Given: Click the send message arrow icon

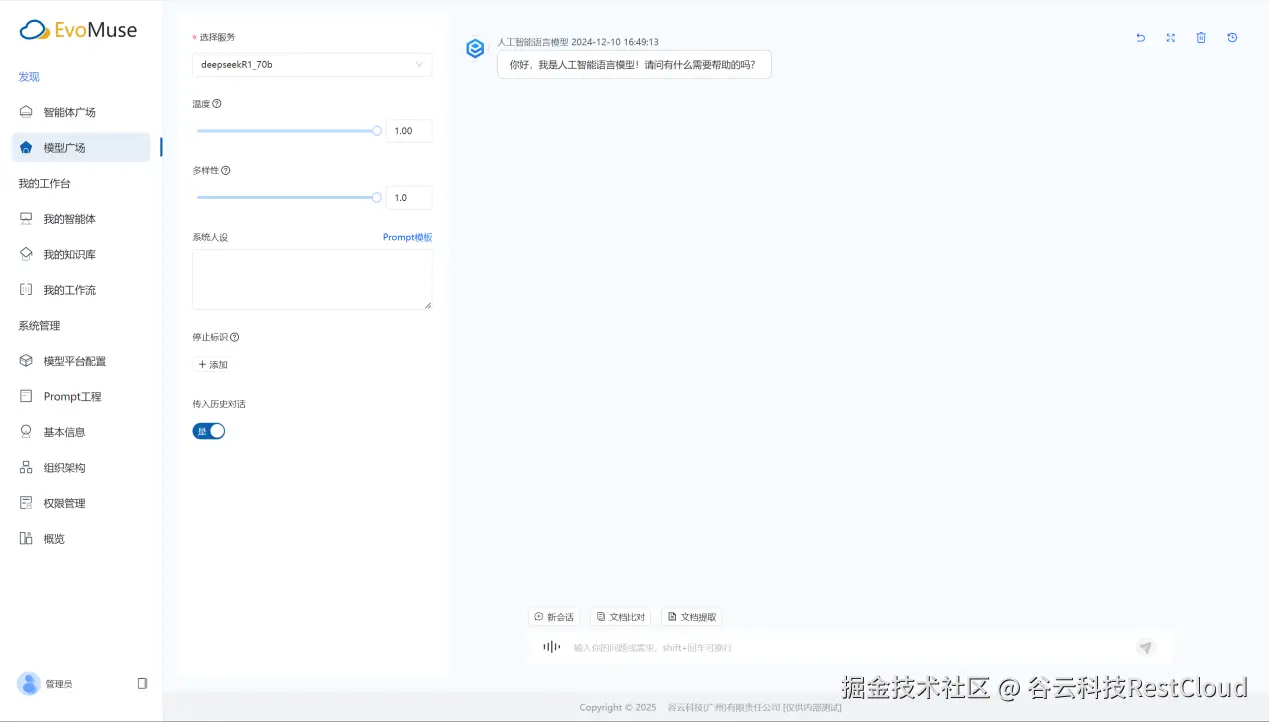Looking at the screenshot, I should pos(1145,647).
